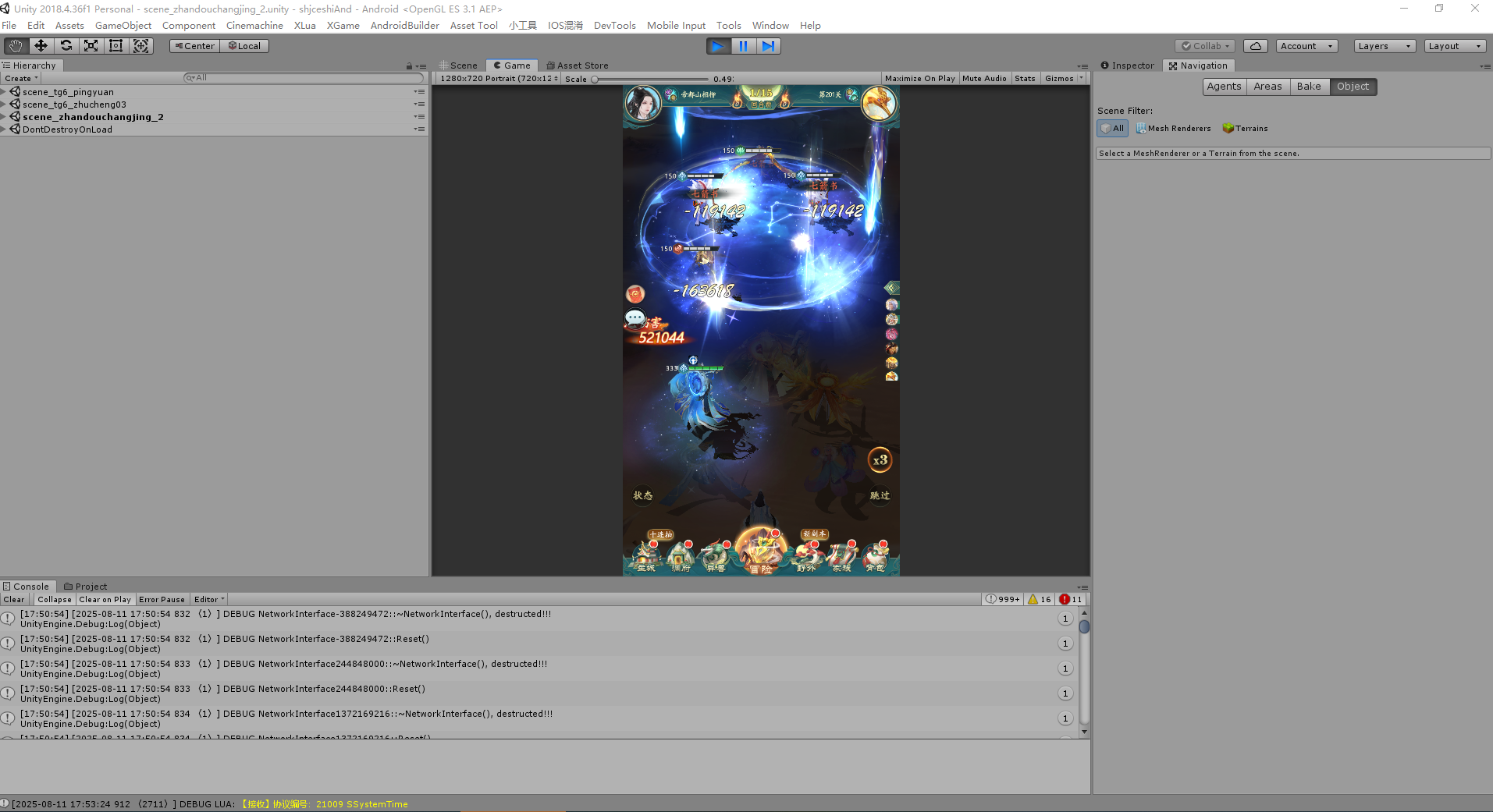
Task: Switch to the Project tab
Action: 86,587
